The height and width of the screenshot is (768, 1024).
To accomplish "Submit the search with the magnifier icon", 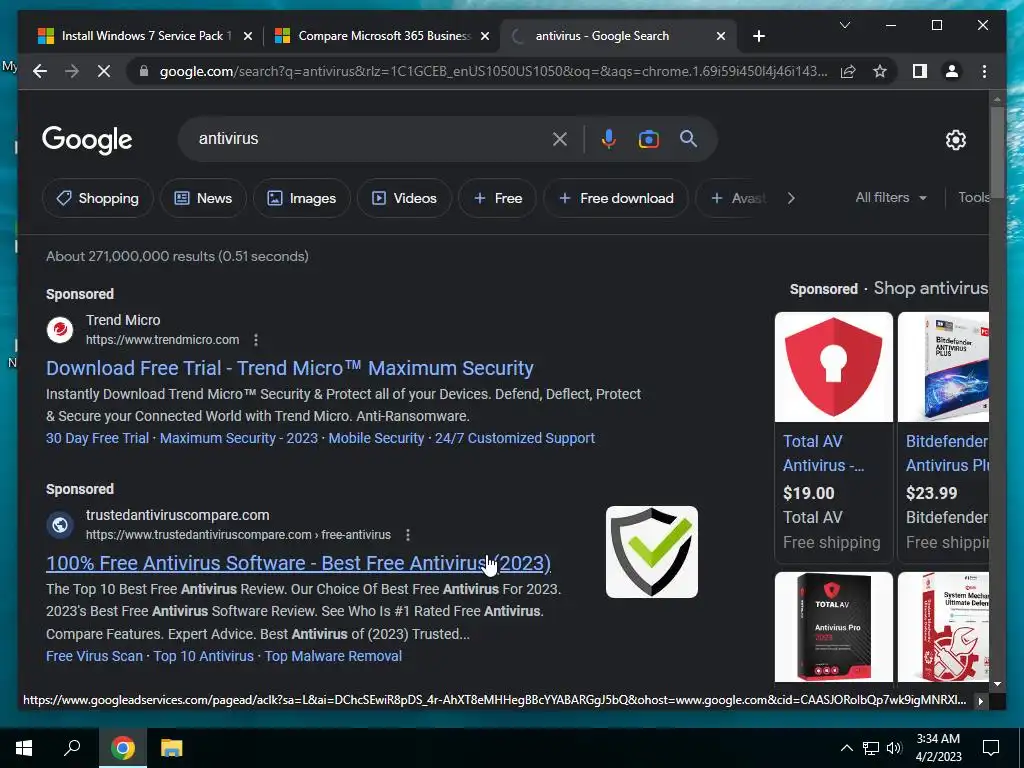I will pyautogui.click(x=688, y=138).
